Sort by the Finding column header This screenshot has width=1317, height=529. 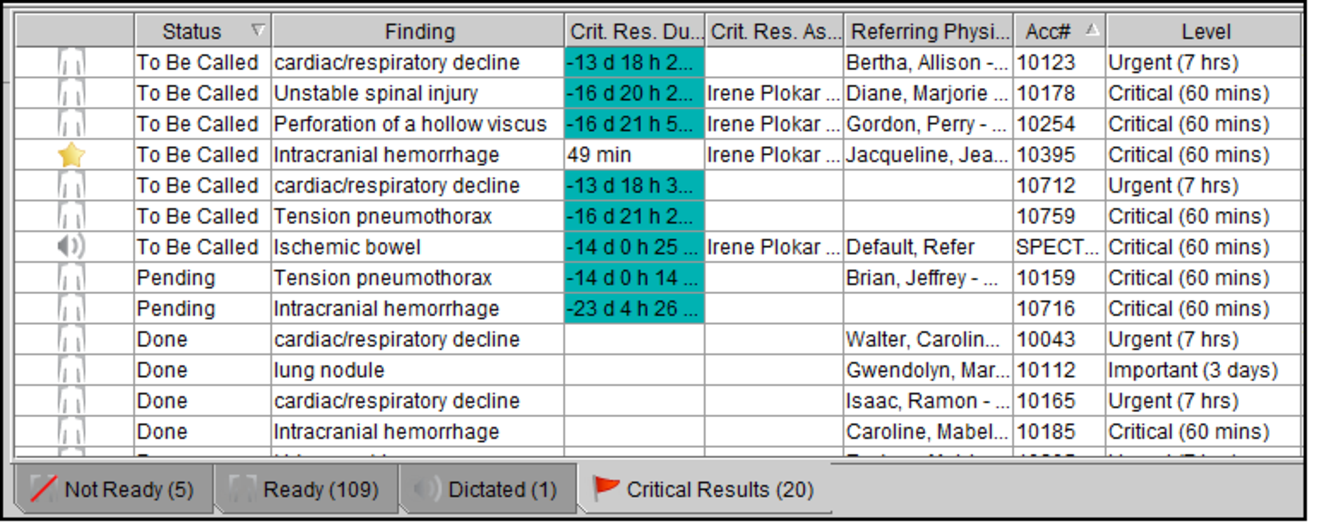click(x=419, y=32)
